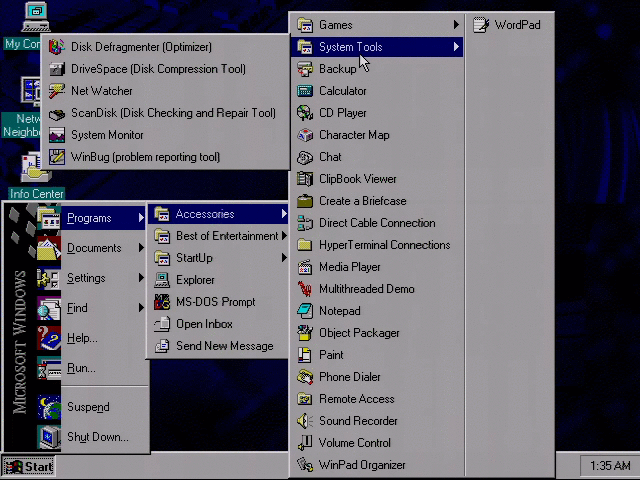Open Explorer from the Programs menu

[218, 280]
